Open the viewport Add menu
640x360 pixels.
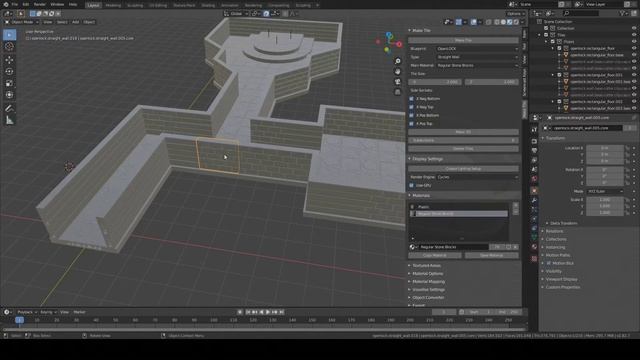76,22
